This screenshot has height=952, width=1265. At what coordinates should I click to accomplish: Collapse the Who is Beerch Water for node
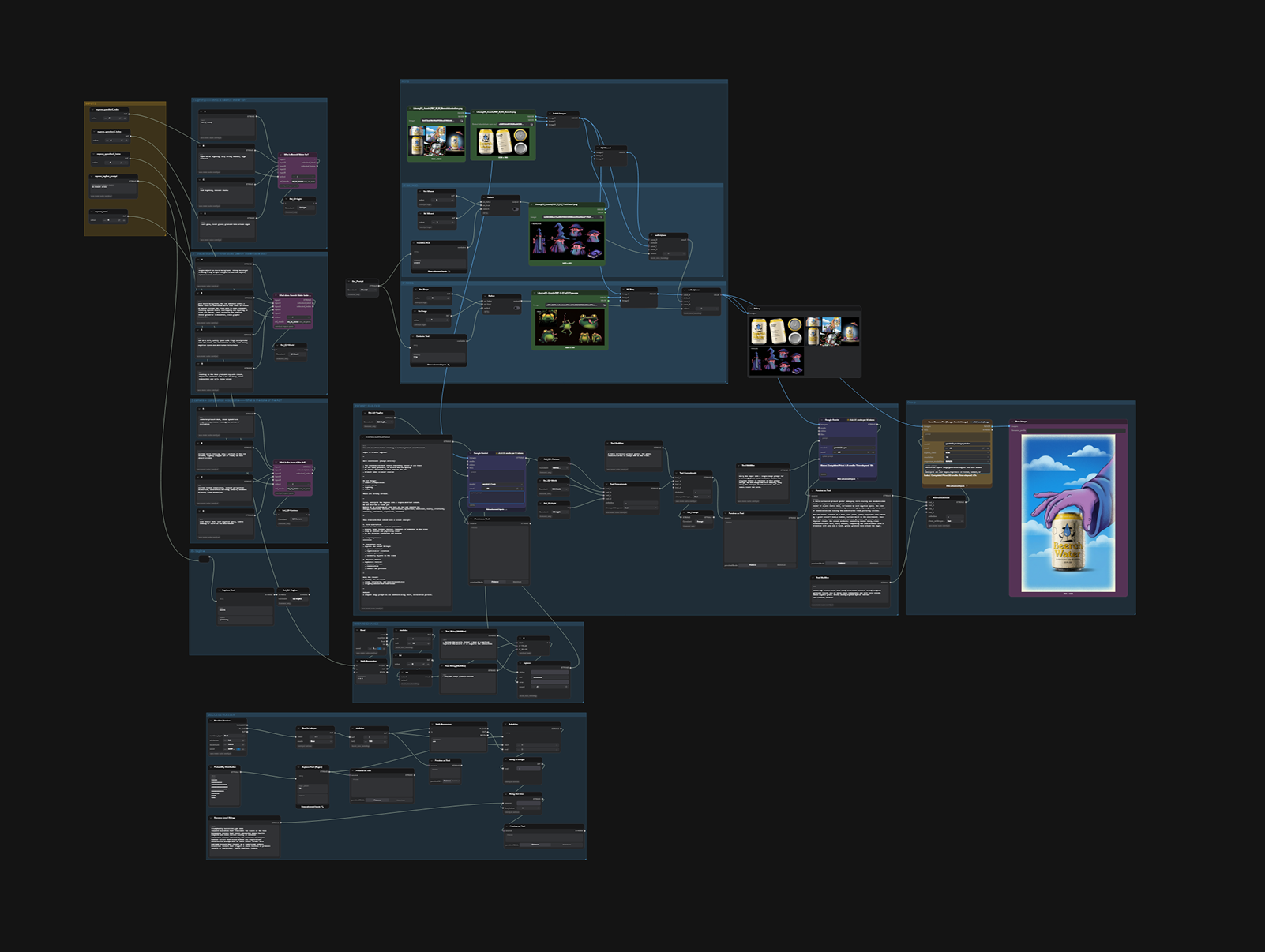point(280,155)
